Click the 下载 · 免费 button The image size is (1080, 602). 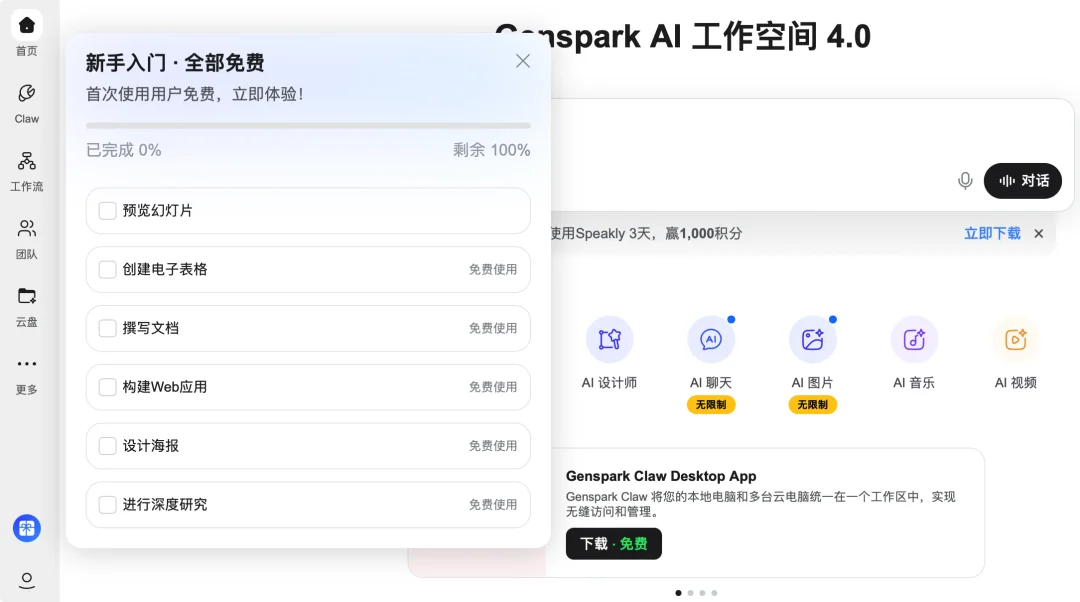point(614,543)
